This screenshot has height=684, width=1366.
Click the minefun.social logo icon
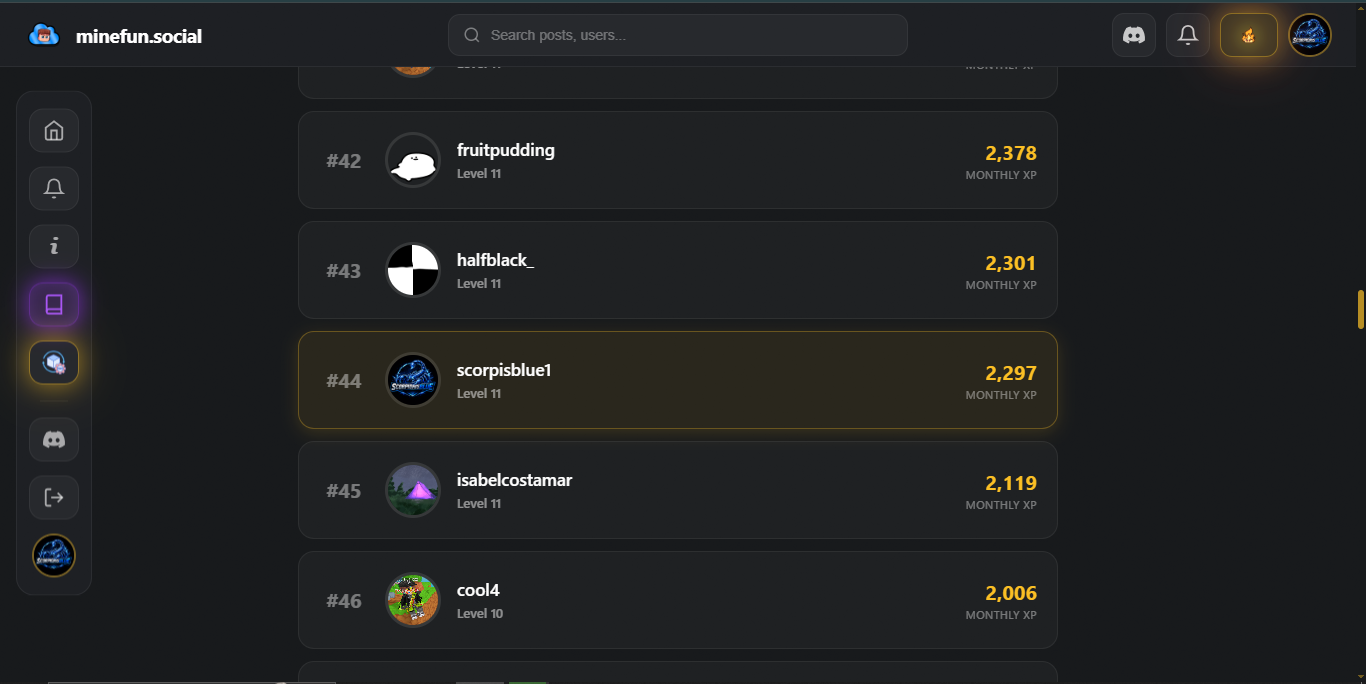point(44,35)
